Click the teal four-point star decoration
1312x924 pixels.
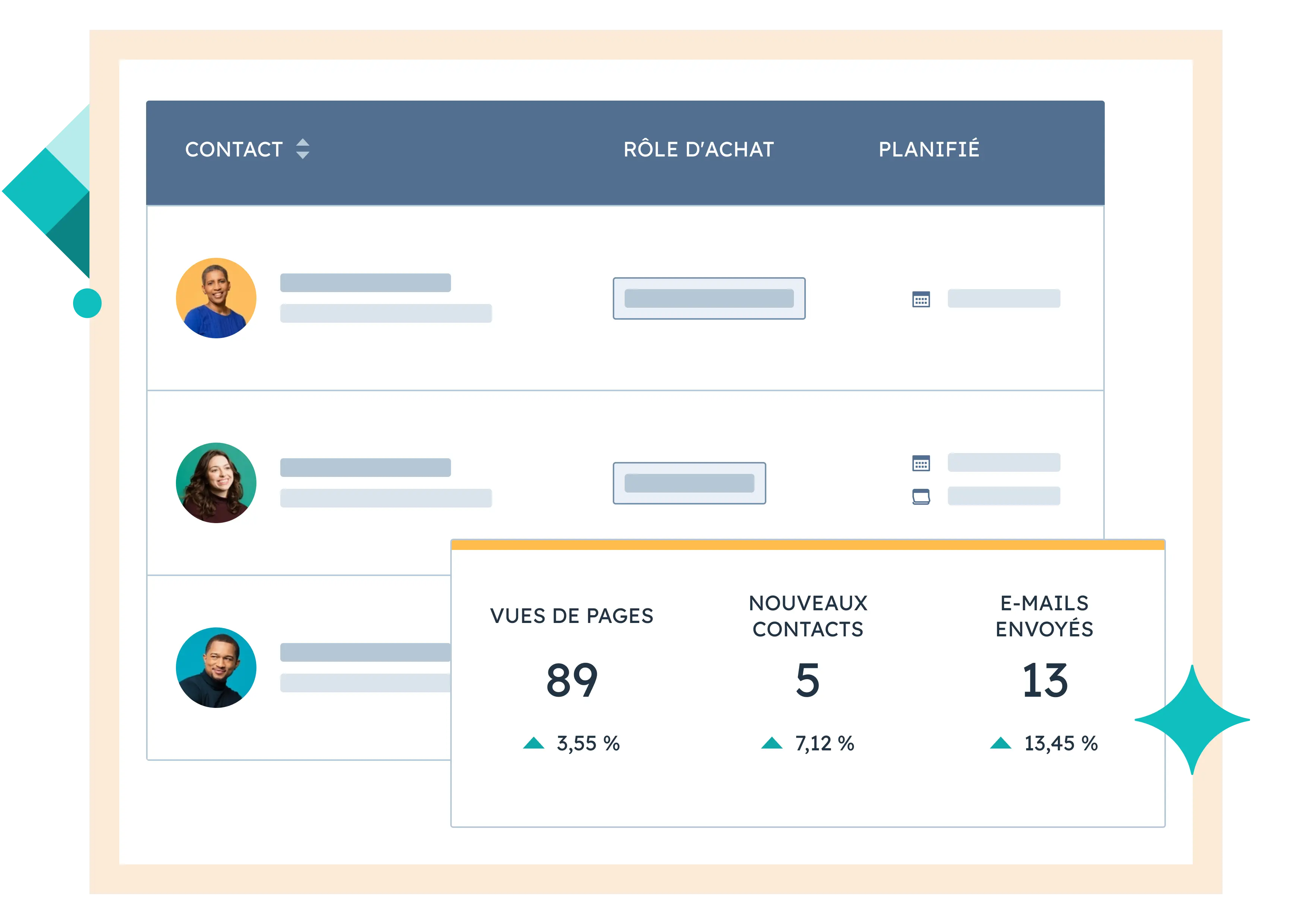coord(1192,720)
